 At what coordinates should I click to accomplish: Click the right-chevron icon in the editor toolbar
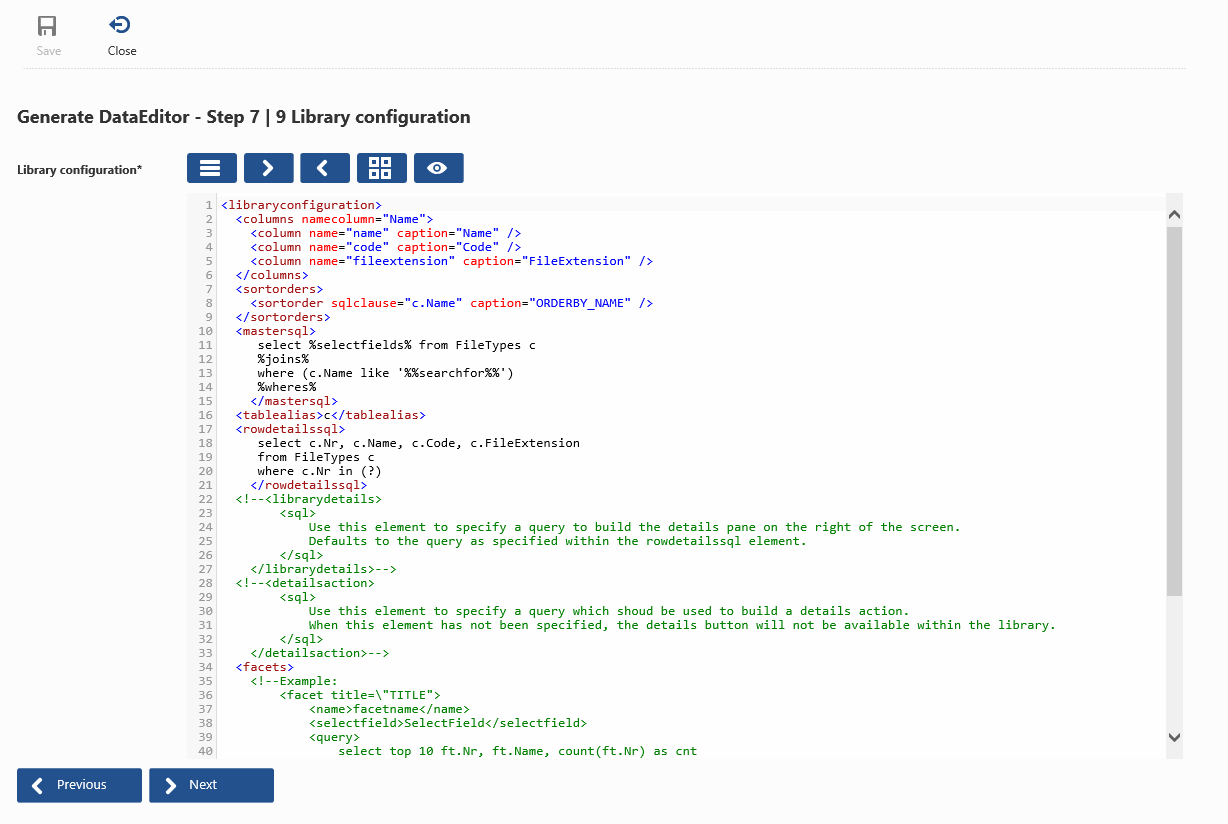(268, 167)
